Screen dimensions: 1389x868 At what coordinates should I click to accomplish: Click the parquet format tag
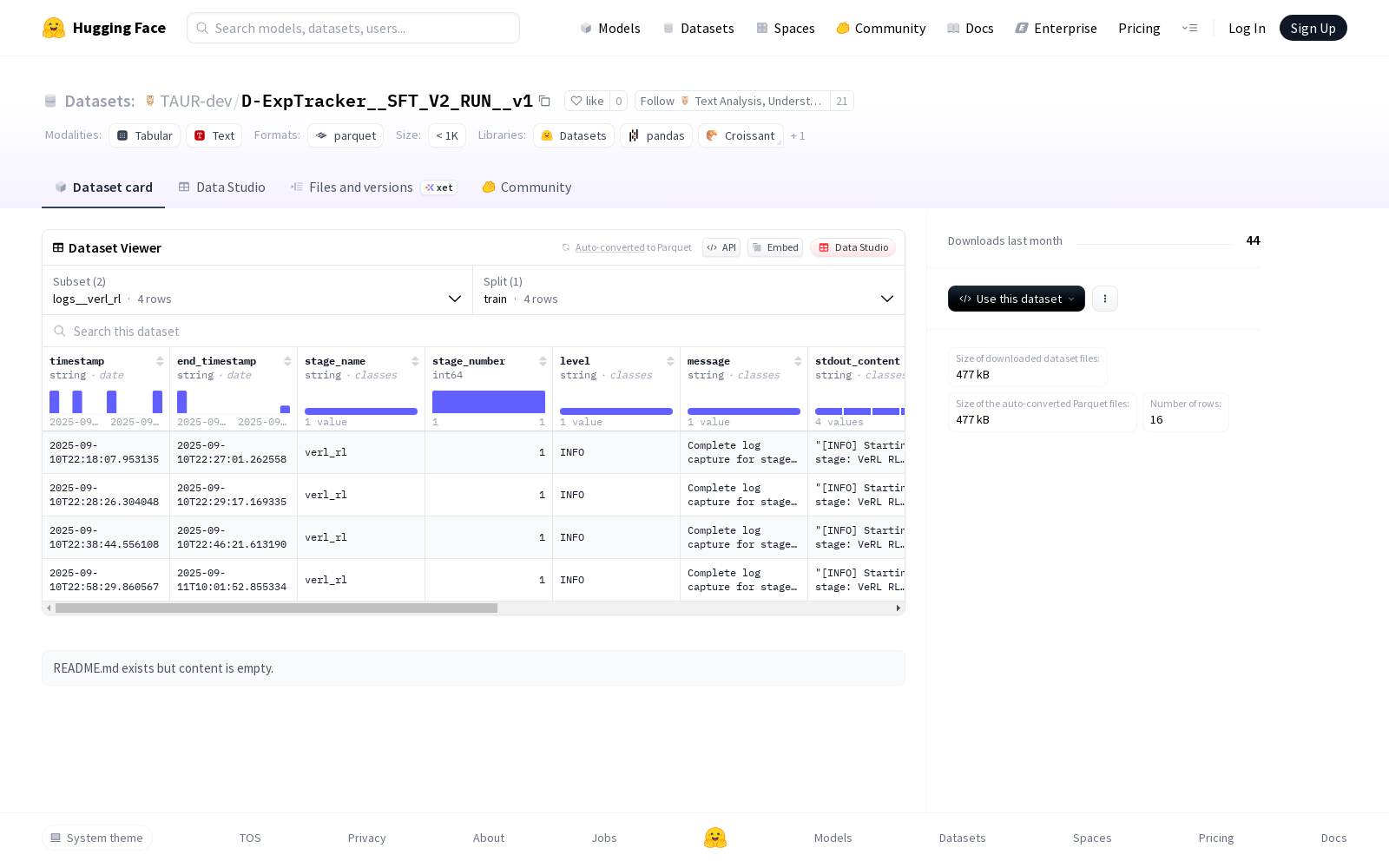[x=346, y=135]
